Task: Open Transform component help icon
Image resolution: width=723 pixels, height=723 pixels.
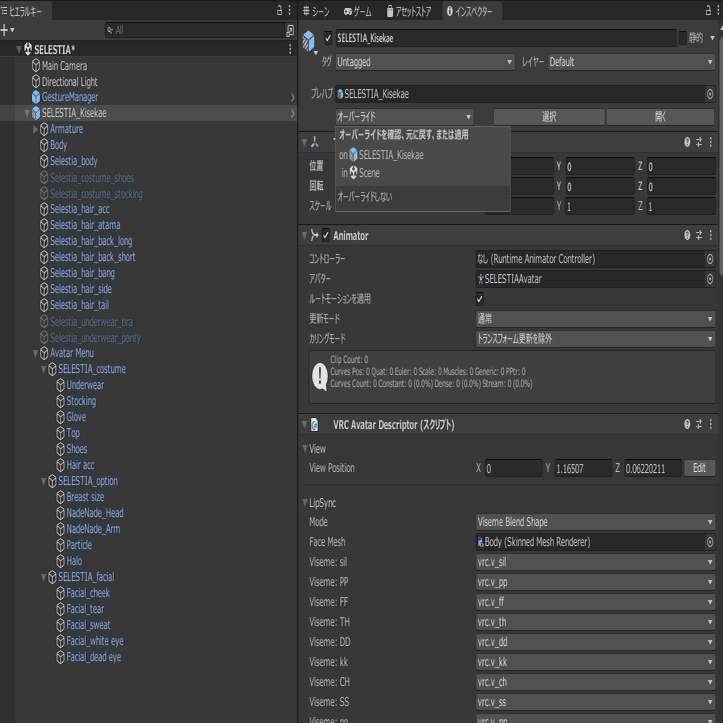Action: 687,142
